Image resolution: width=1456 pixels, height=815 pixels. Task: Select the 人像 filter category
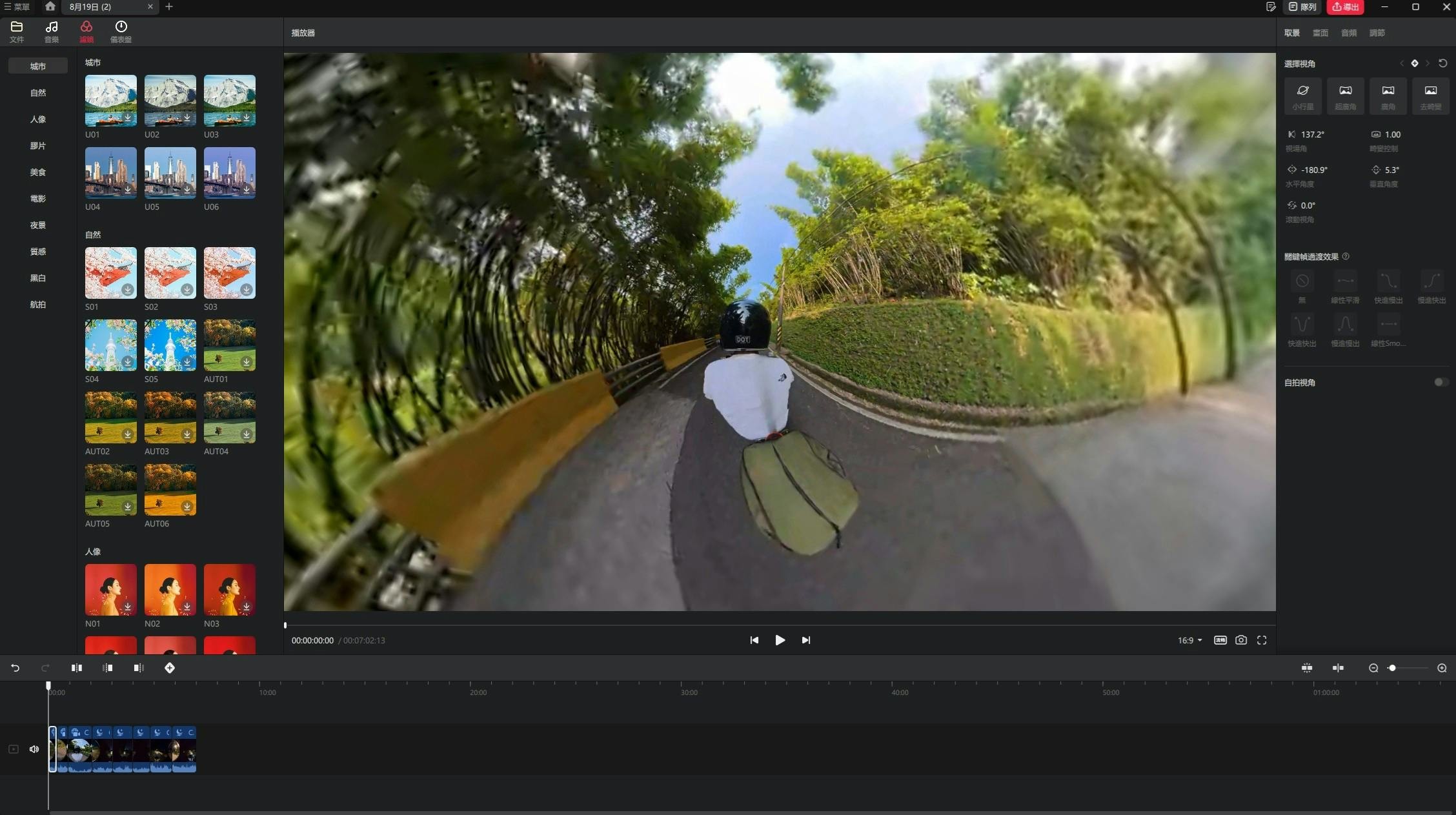38,119
